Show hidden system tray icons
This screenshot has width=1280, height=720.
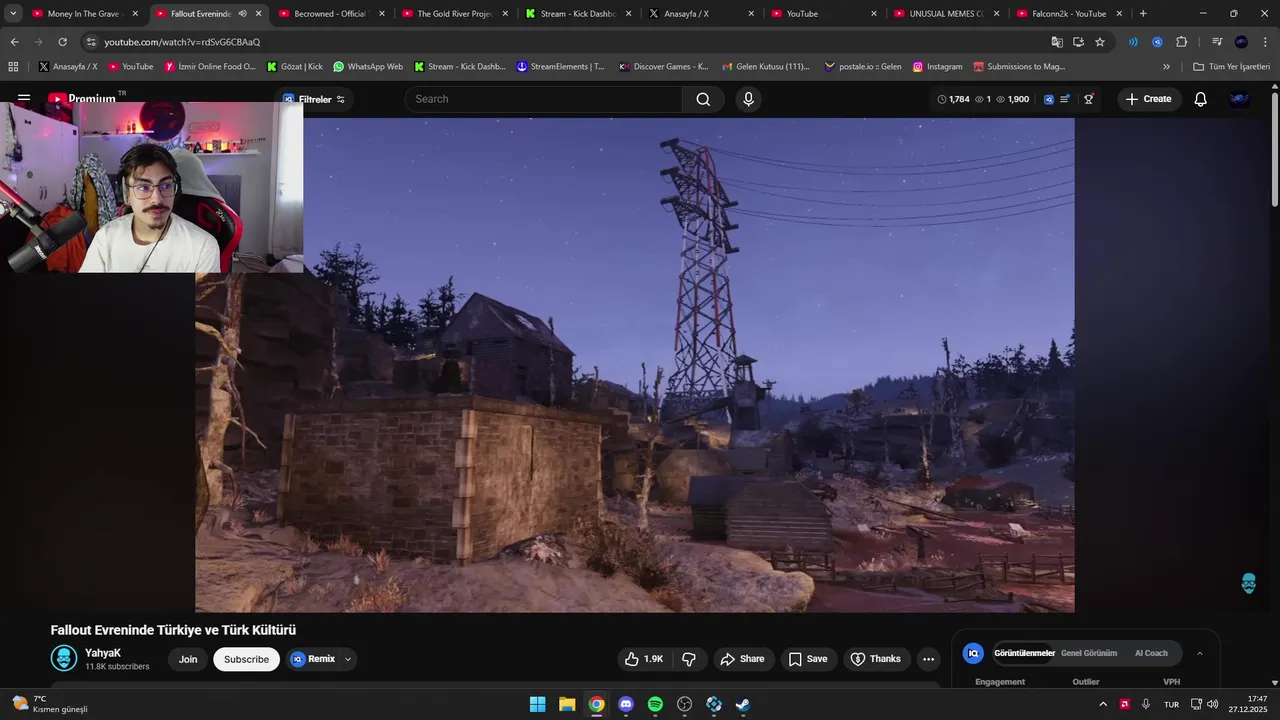click(1103, 704)
